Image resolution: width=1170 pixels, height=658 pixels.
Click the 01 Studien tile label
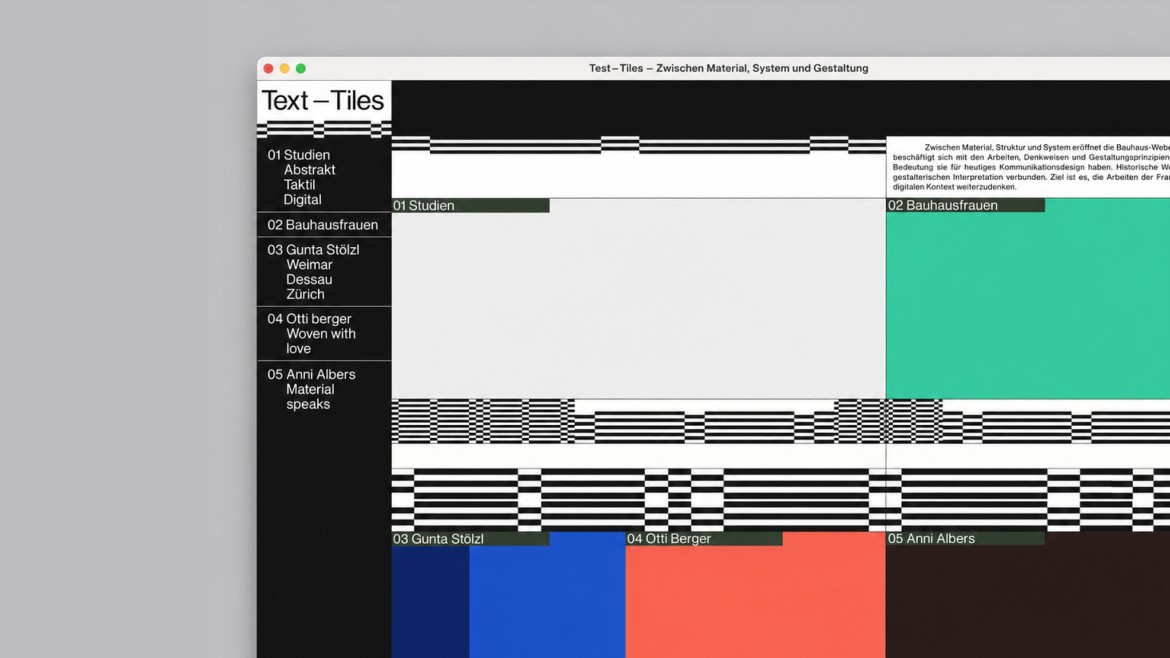(x=470, y=205)
